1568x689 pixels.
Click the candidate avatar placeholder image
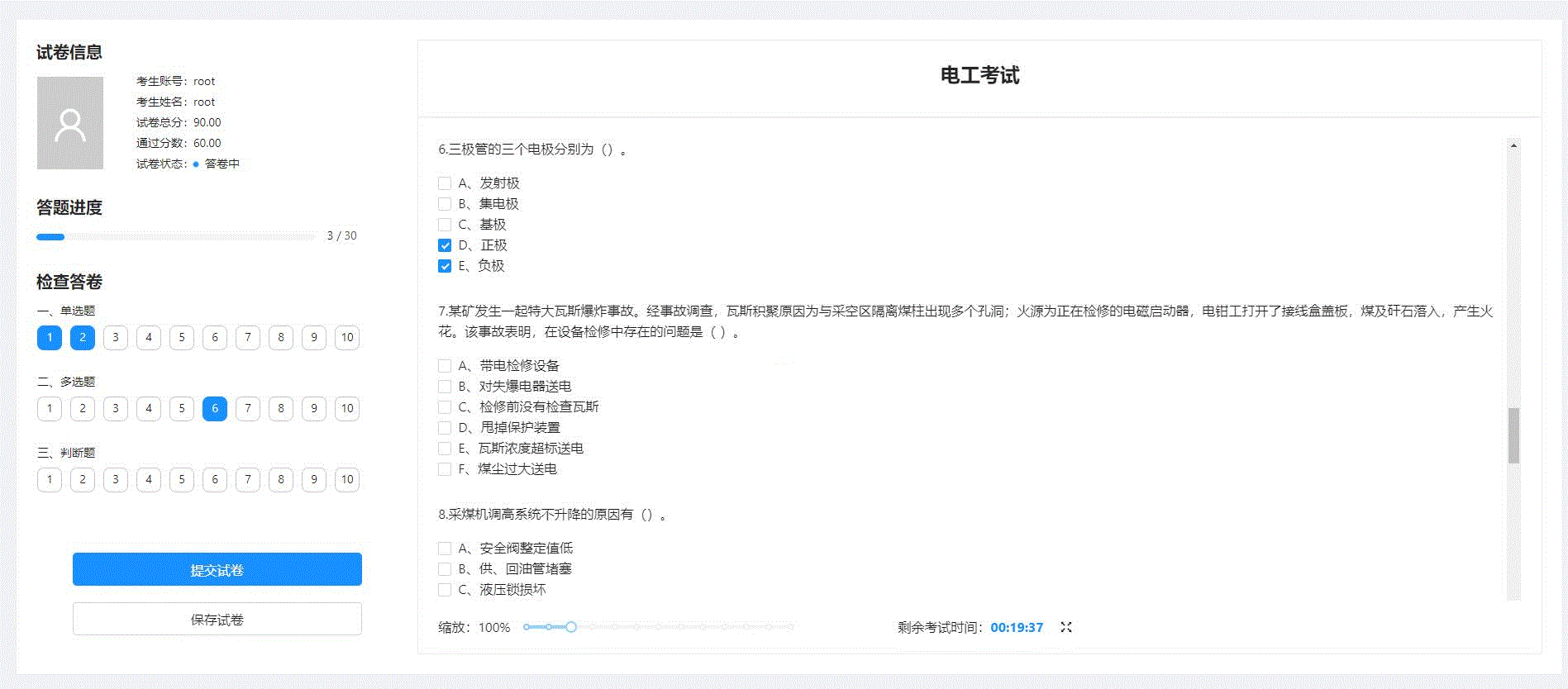coord(70,123)
